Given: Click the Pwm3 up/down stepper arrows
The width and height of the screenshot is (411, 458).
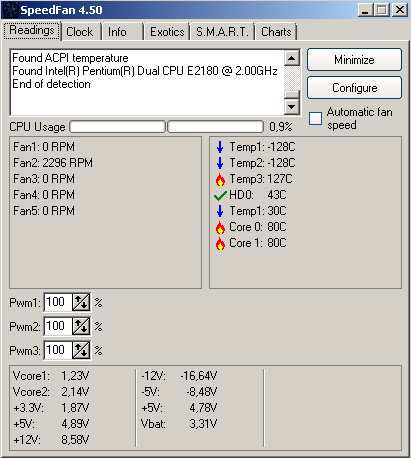Looking at the screenshot, I should coord(81,350).
